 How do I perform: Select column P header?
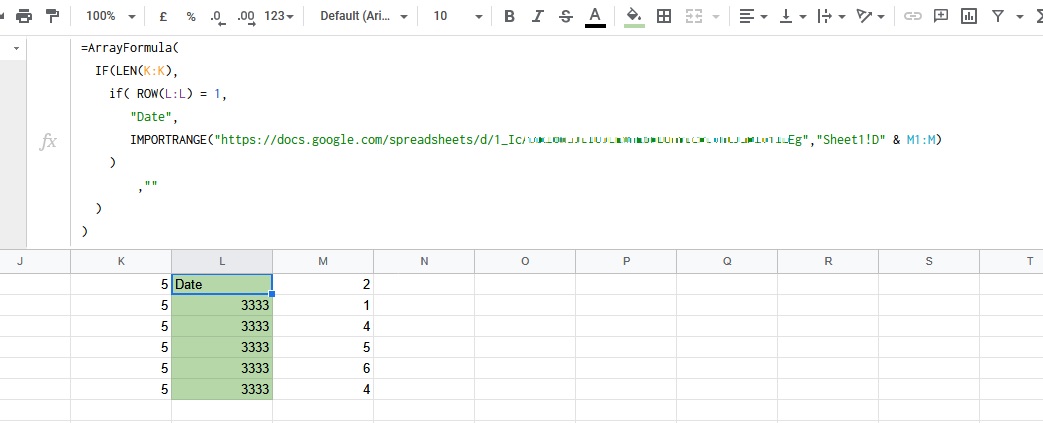[626, 261]
